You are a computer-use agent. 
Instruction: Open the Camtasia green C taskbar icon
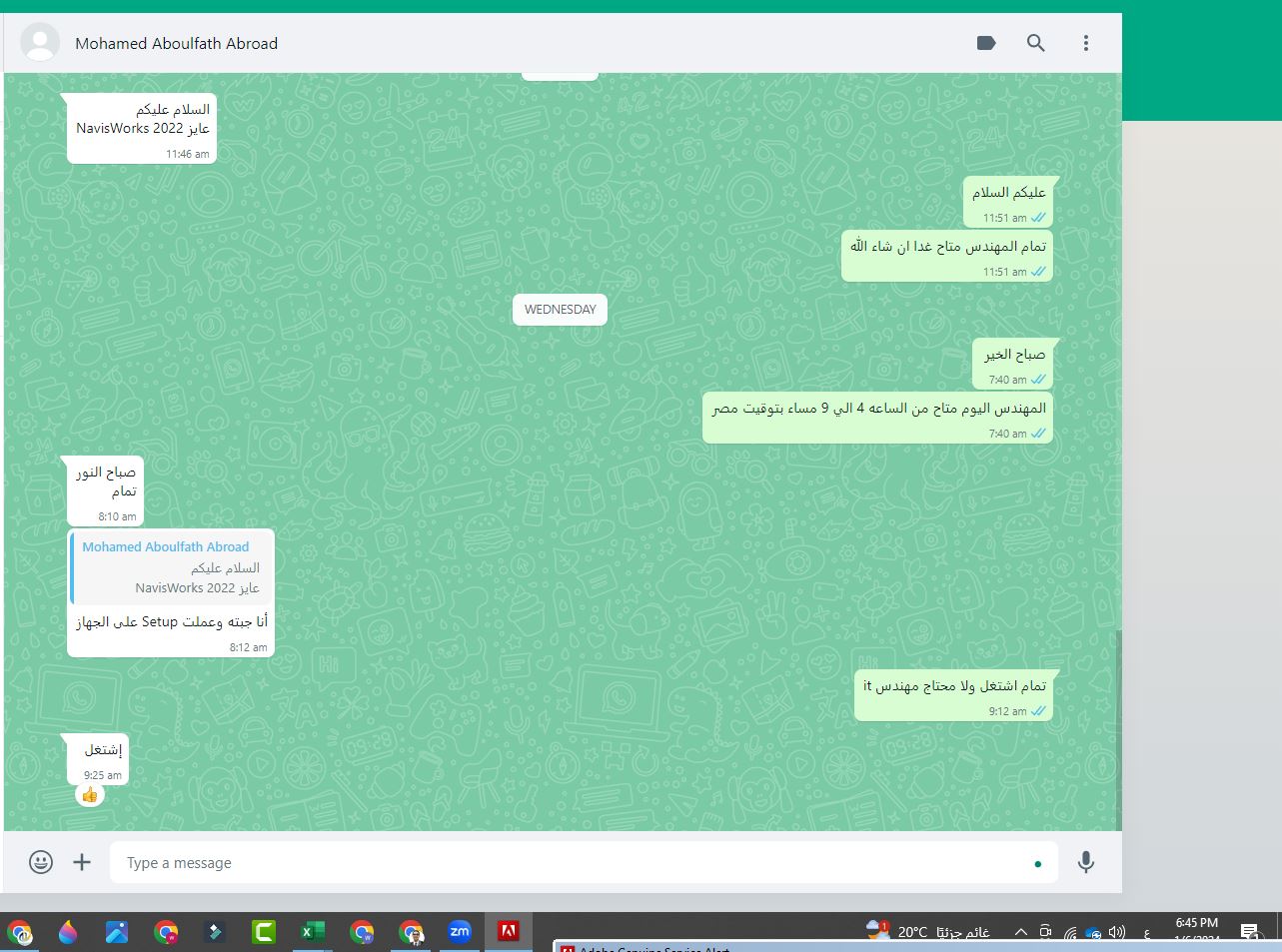pyautogui.click(x=264, y=932)
